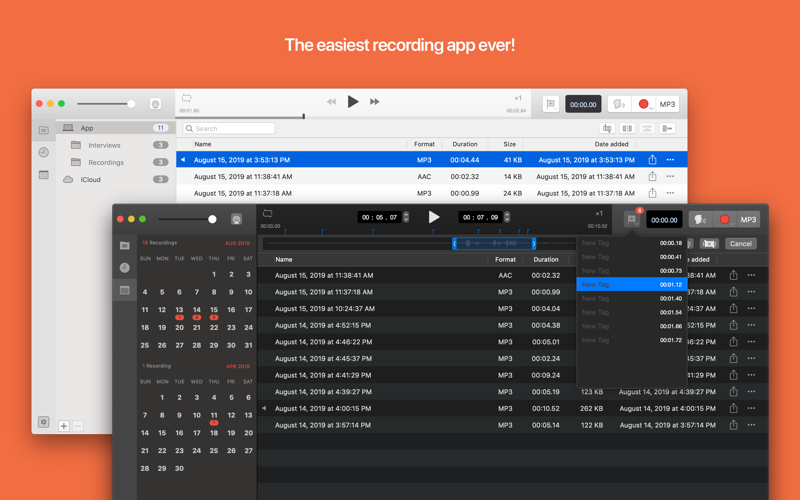This screenshot has height=500, width=800.
Task: Select the iCloud source
Action: (x=115, y=180)
